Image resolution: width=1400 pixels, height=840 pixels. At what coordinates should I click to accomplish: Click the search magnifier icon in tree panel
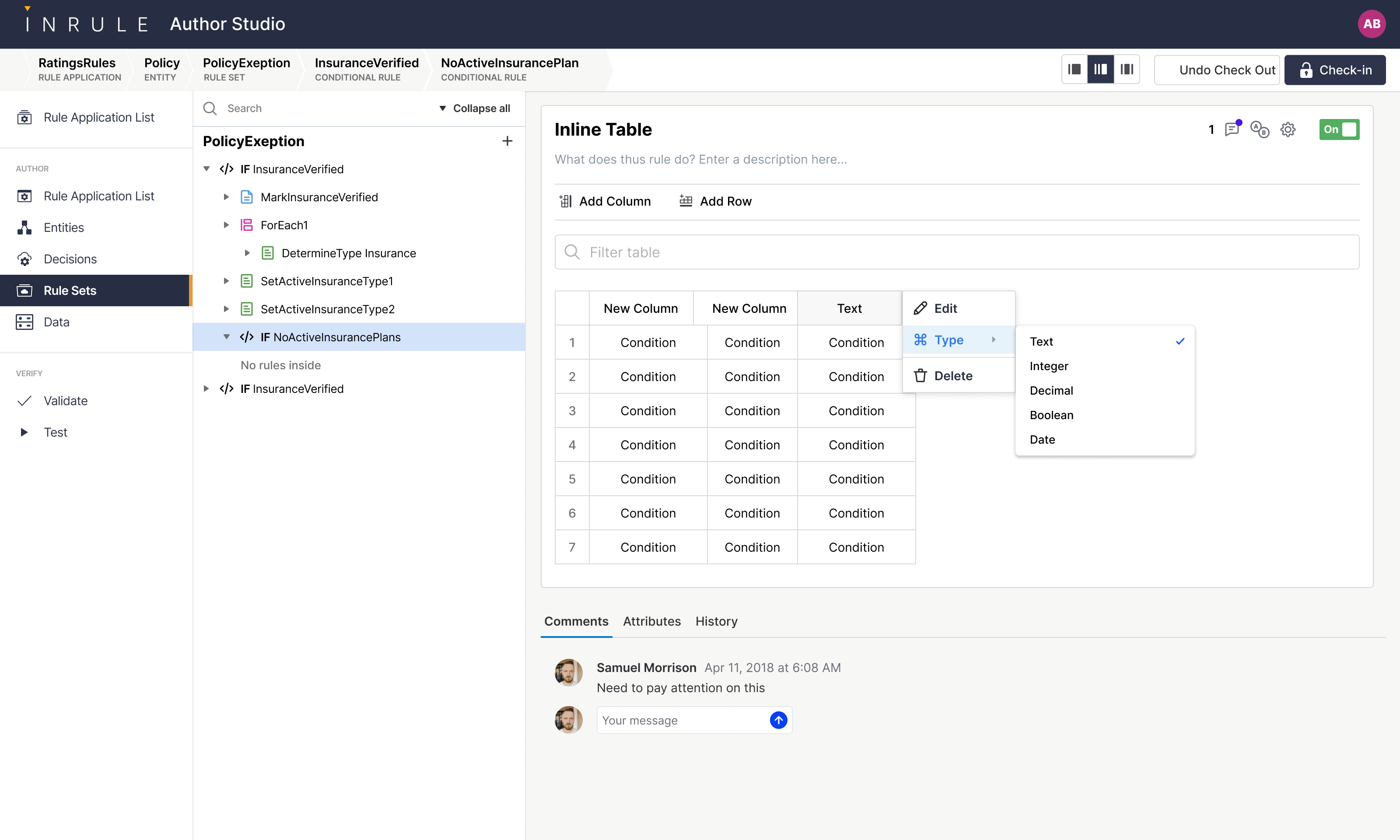coord(210,108)
